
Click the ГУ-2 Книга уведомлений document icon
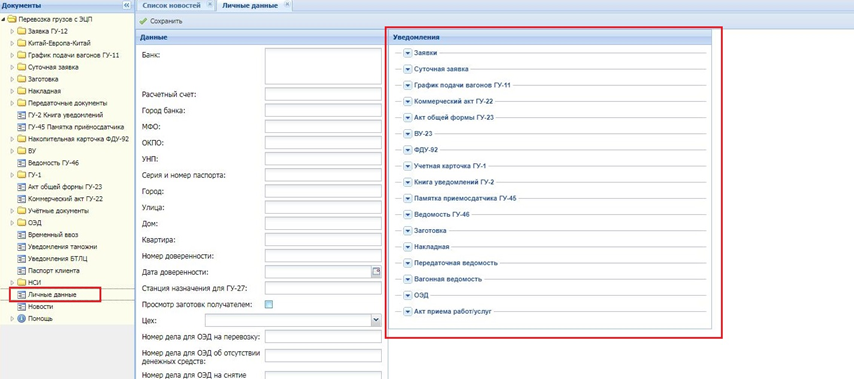22,115
